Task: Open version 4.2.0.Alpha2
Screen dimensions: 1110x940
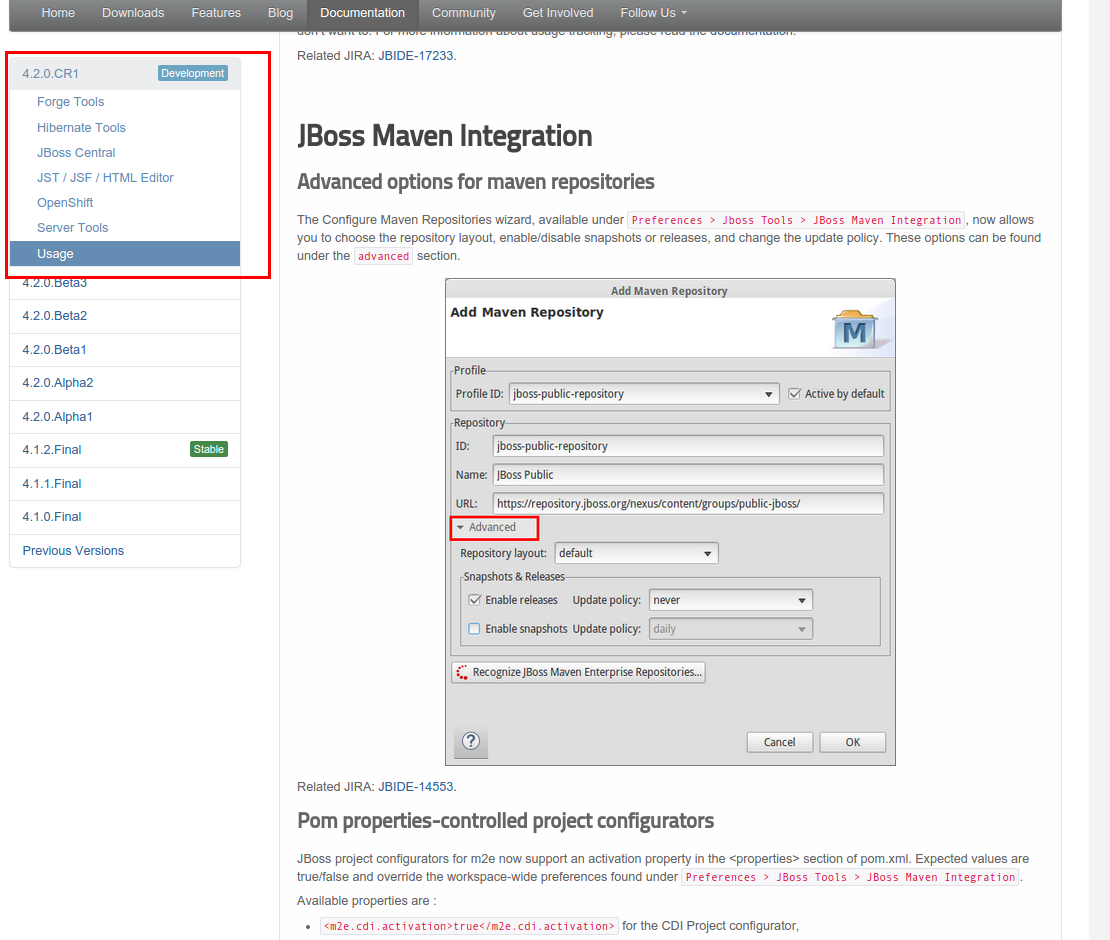Action: coord(57,383)
